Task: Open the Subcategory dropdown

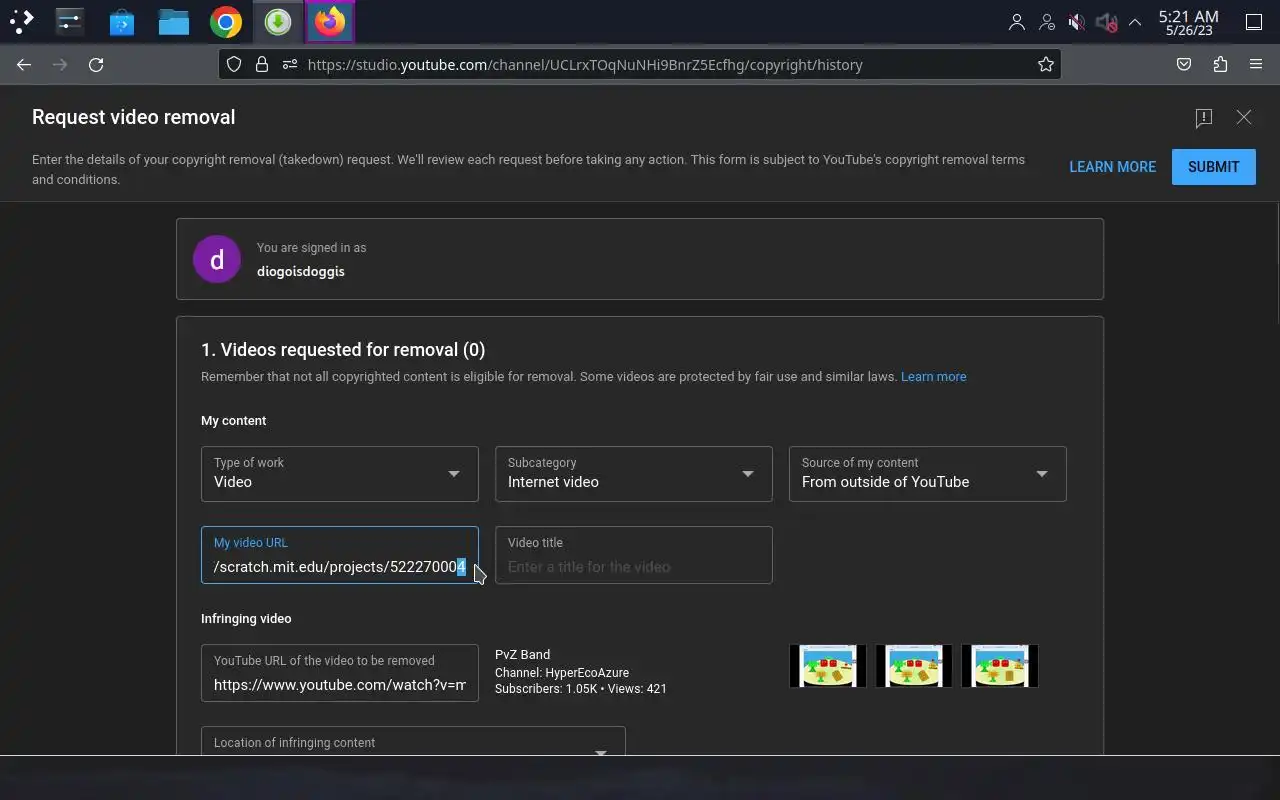Action: pyautogui.click(x=634, y=474)
